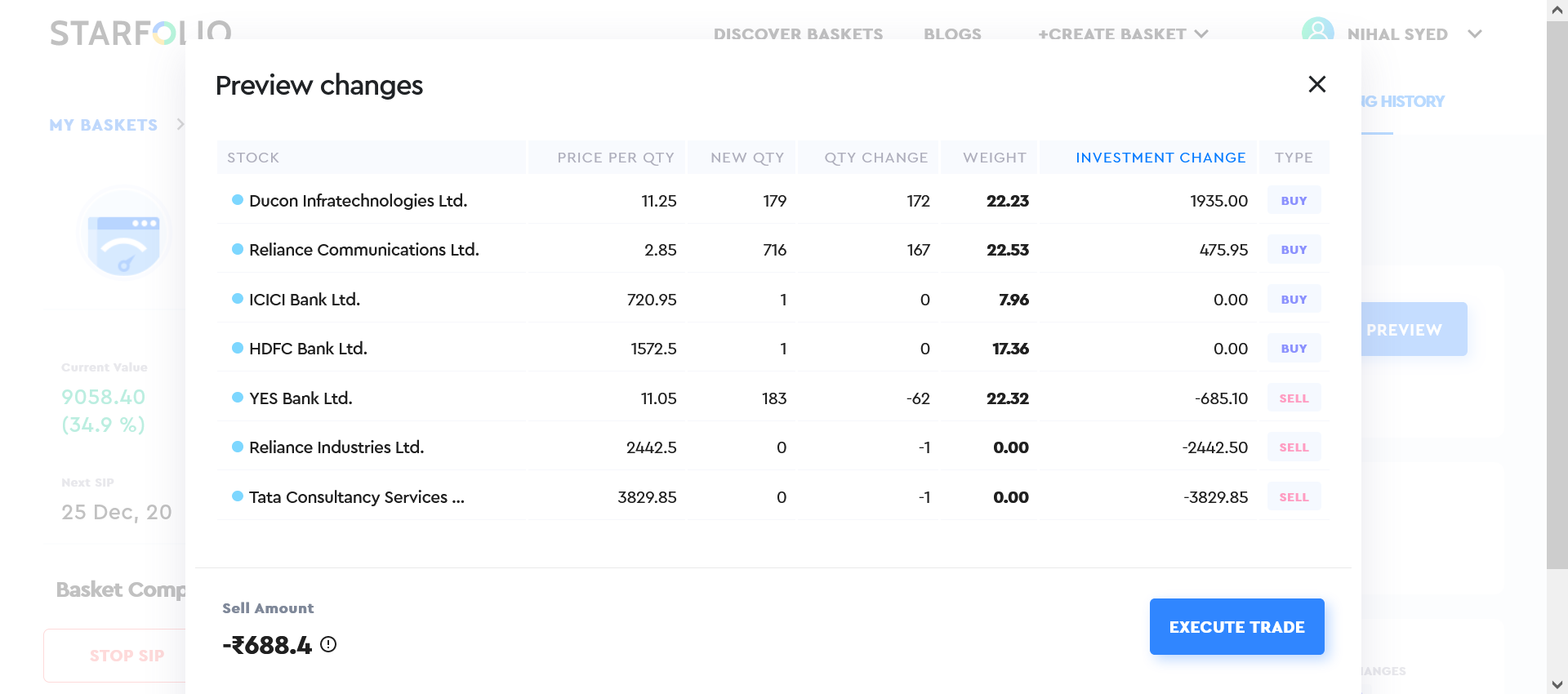Click the blue dot beside Reliance Industries
This screenshot has height=694, width=1568.
(238, 447)
